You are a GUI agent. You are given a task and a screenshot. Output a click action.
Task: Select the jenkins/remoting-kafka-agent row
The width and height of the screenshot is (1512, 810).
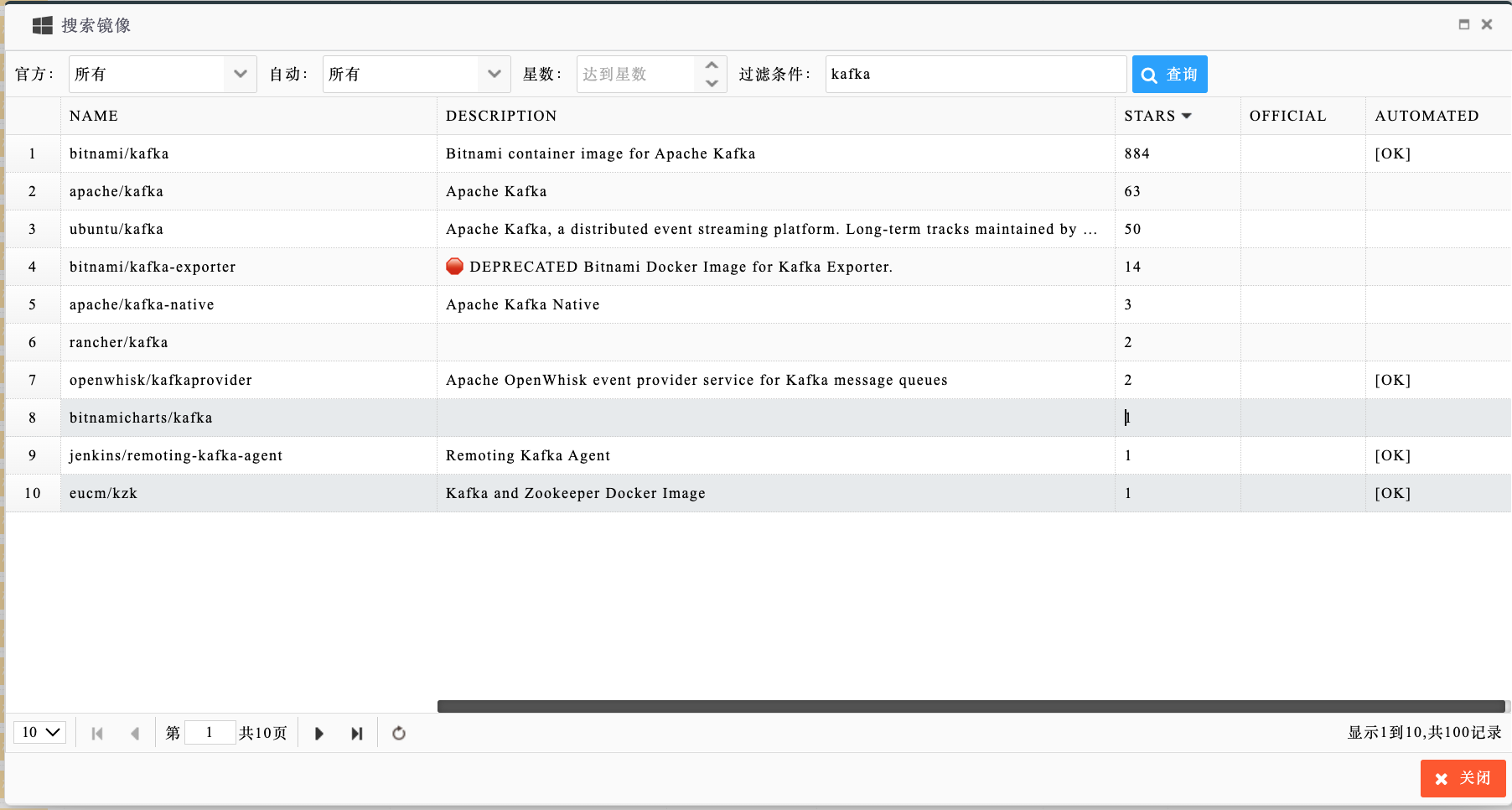tap(758, 455)
